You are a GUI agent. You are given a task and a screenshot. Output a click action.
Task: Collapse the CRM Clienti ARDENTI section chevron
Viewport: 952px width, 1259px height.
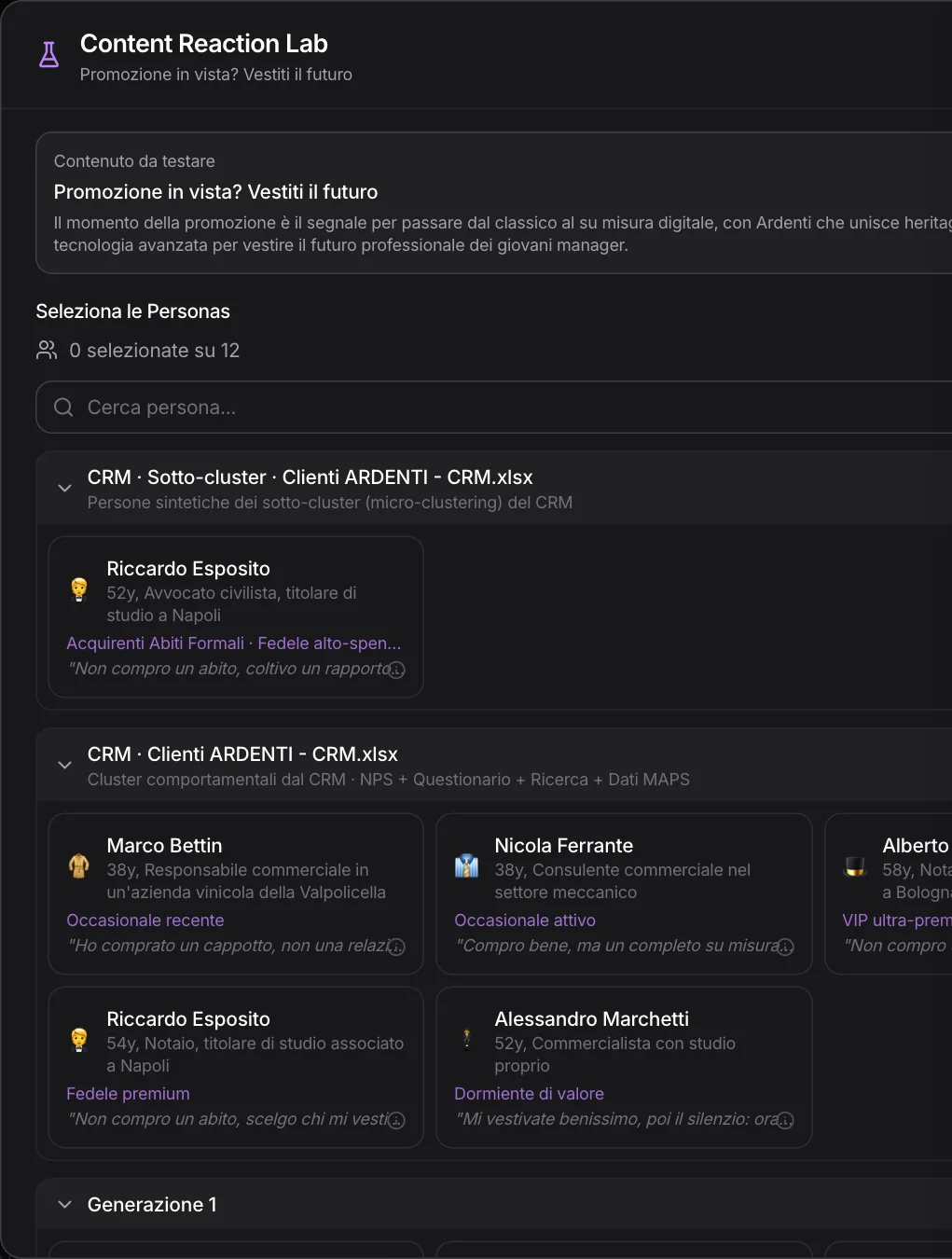click(64, 765)
